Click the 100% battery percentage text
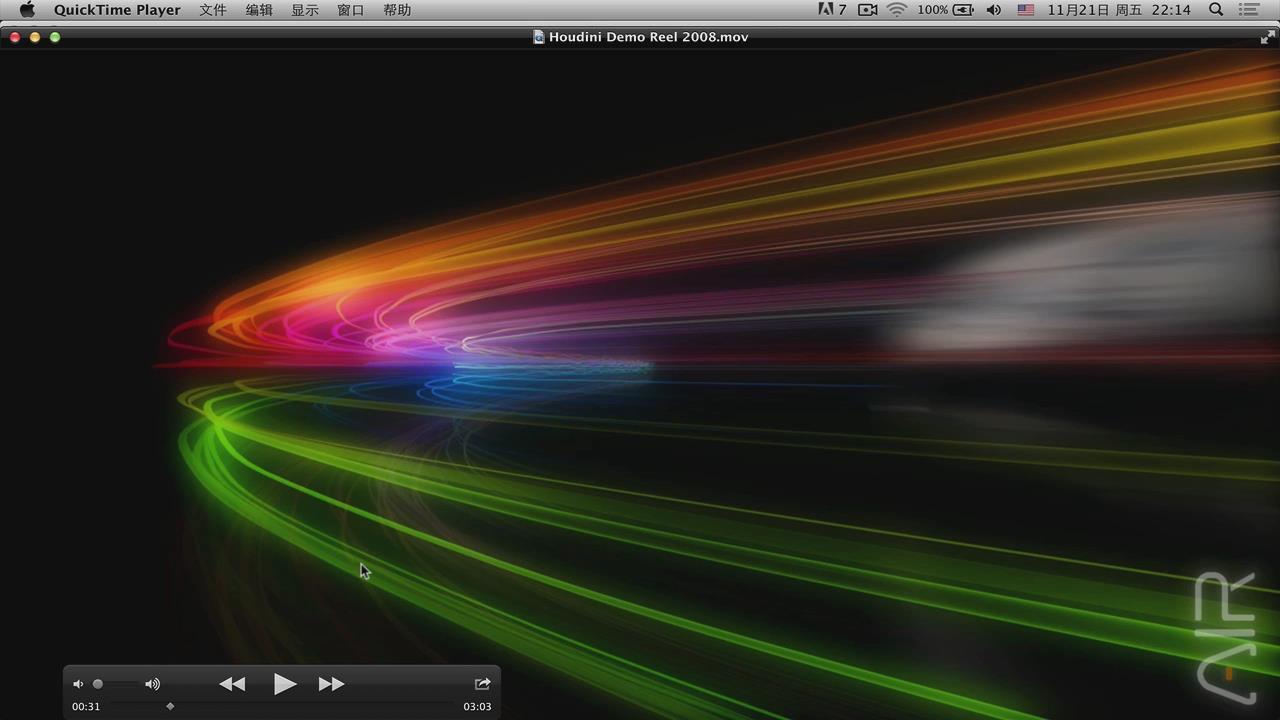 932,10
